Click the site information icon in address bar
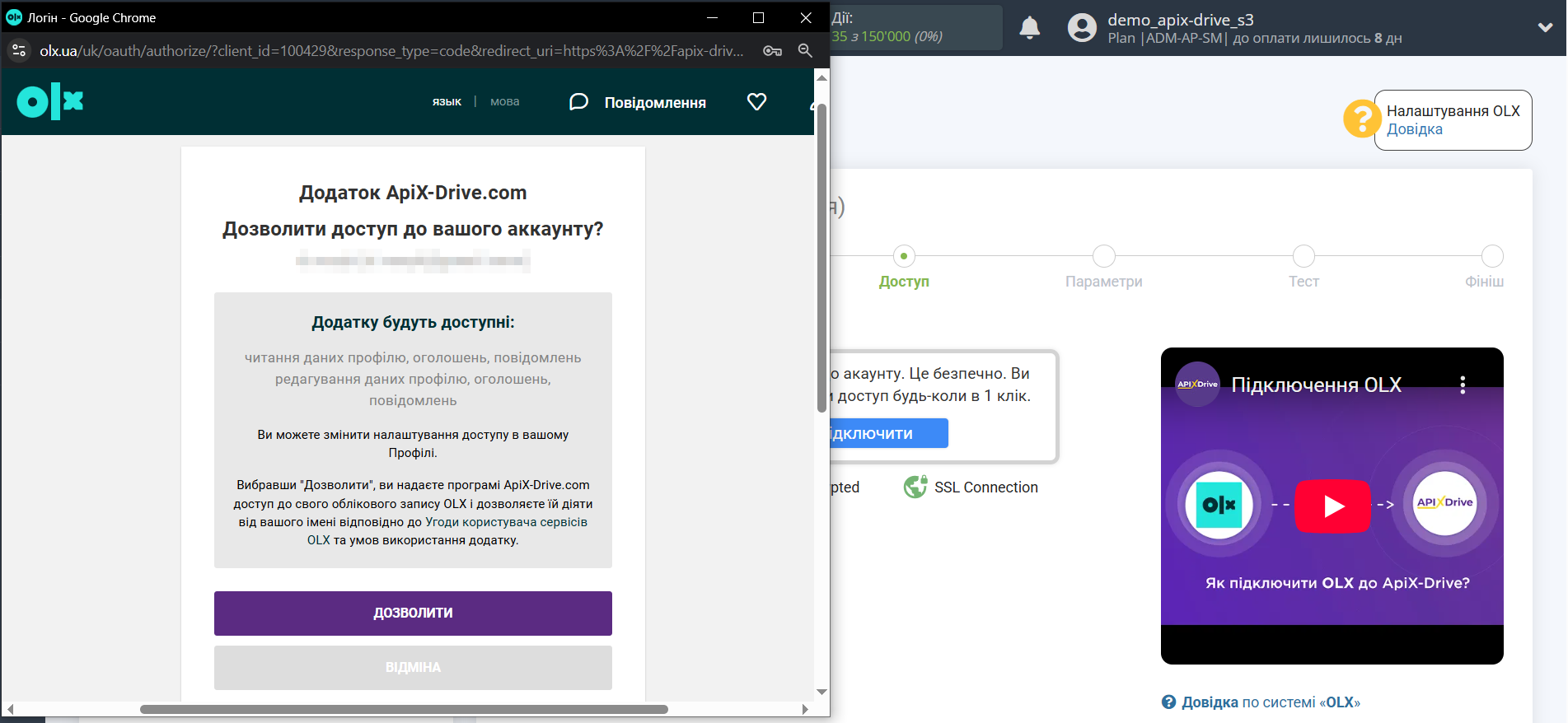 (19, 51)
